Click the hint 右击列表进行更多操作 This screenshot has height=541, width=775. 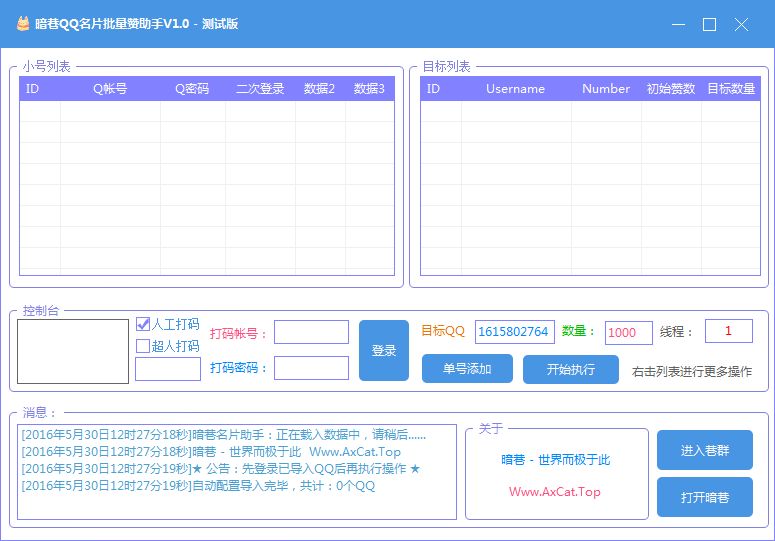[x=691, y=372]
